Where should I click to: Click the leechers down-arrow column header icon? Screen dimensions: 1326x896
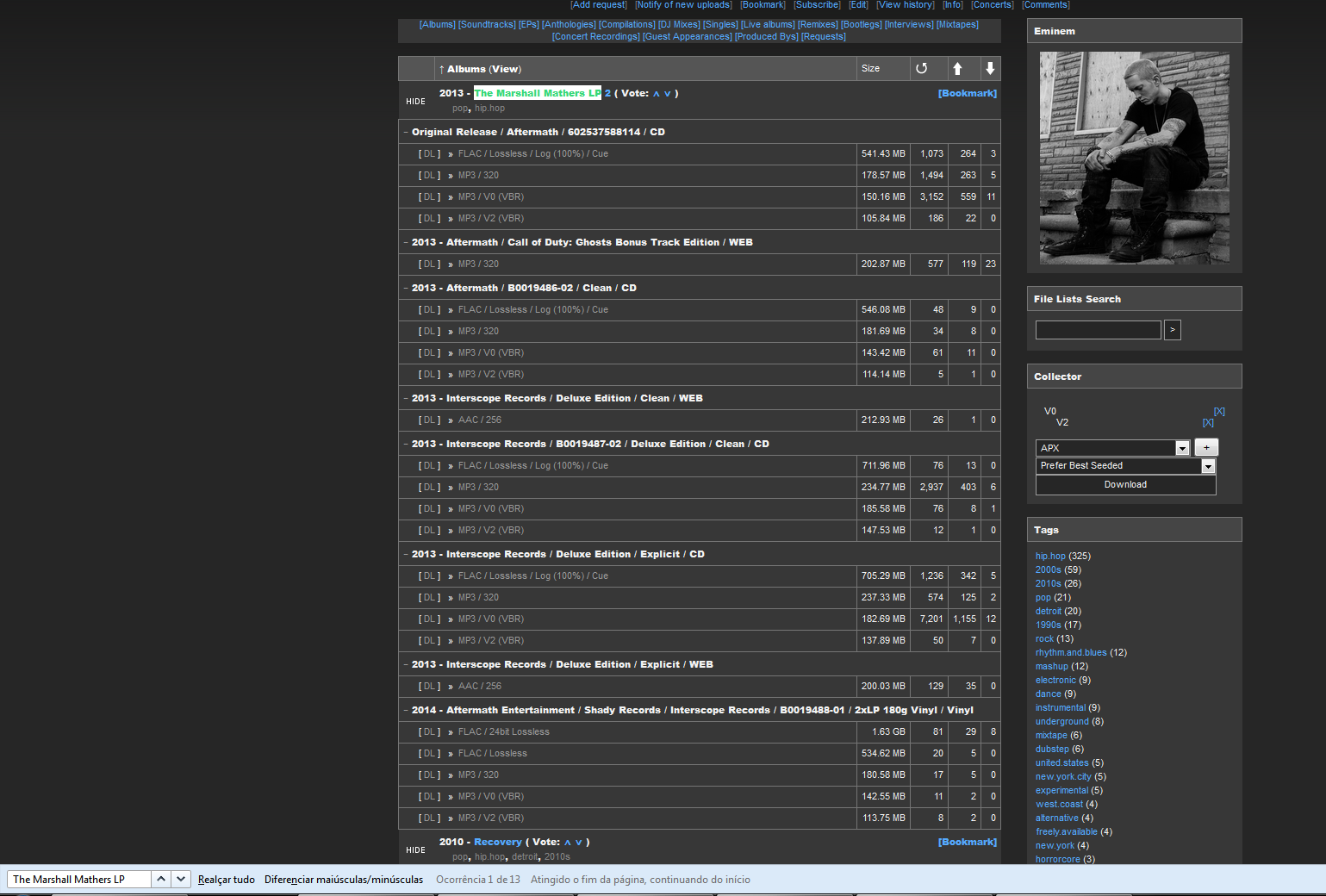[990, 68]
